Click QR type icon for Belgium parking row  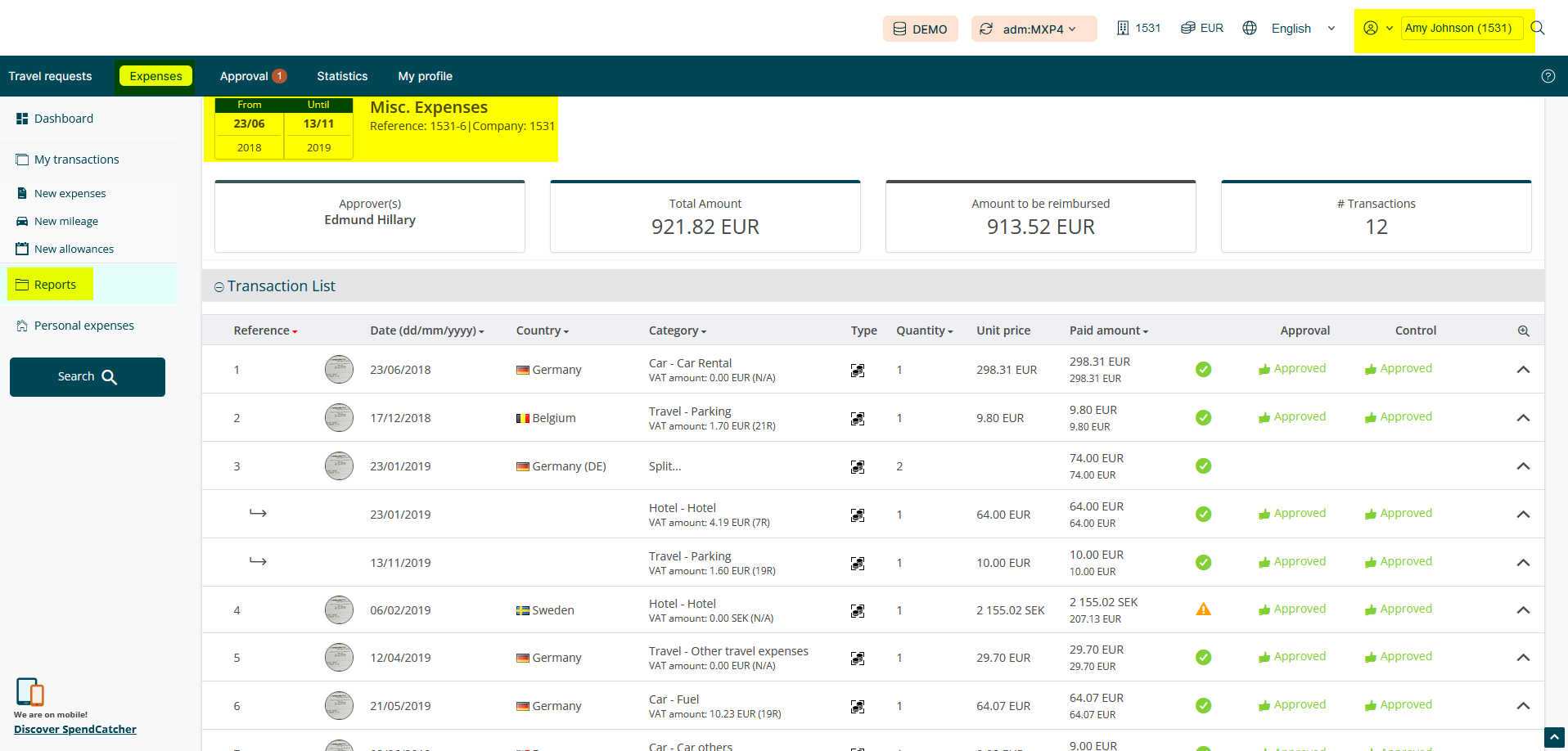857,419
